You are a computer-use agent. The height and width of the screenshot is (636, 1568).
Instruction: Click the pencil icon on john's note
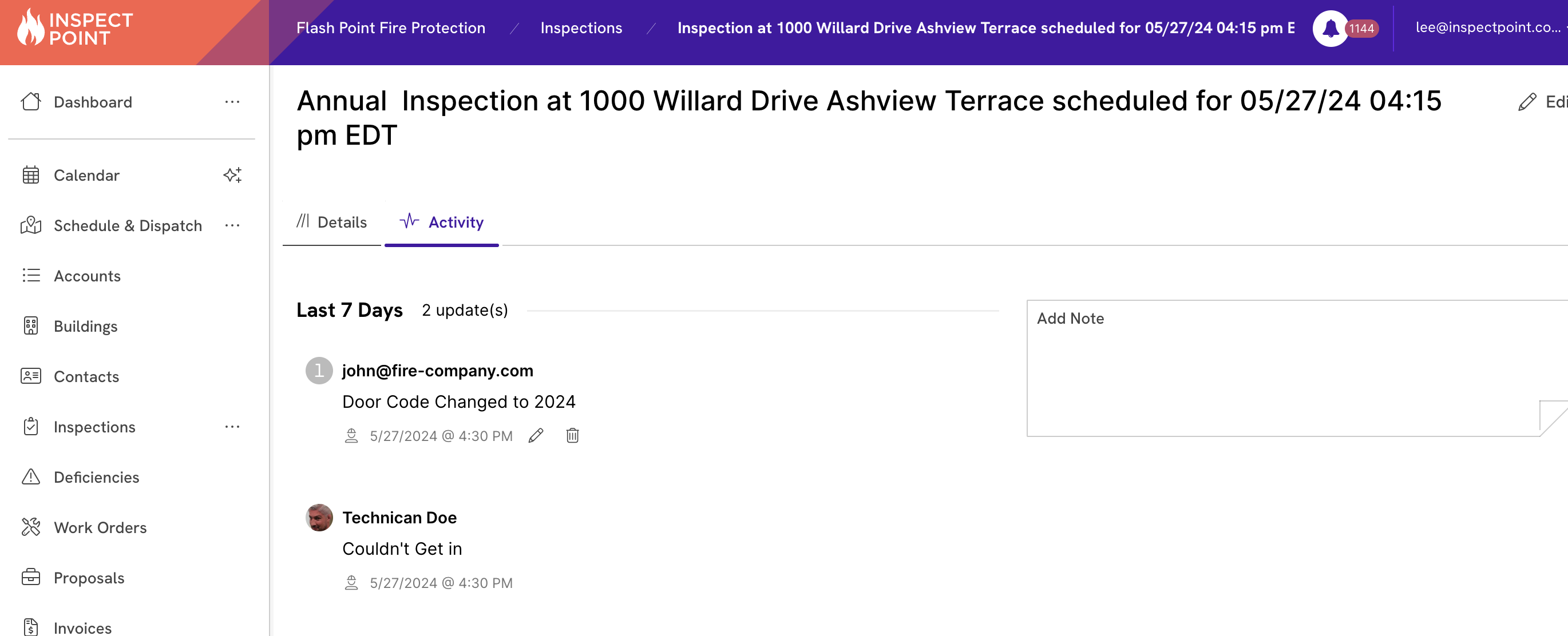click(x=536, y=436)
